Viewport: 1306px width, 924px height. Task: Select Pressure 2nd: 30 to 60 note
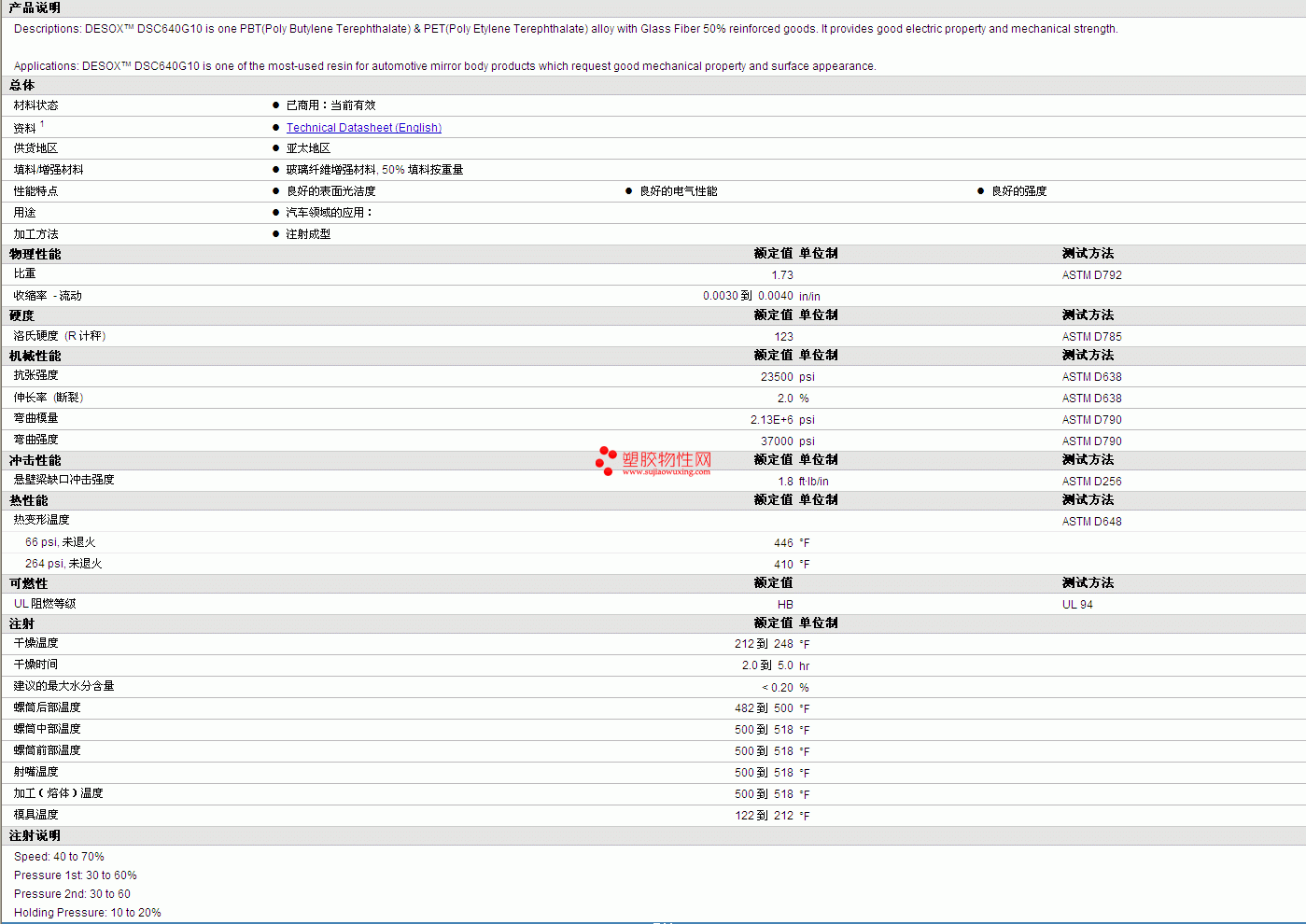(x=72, y=894)
